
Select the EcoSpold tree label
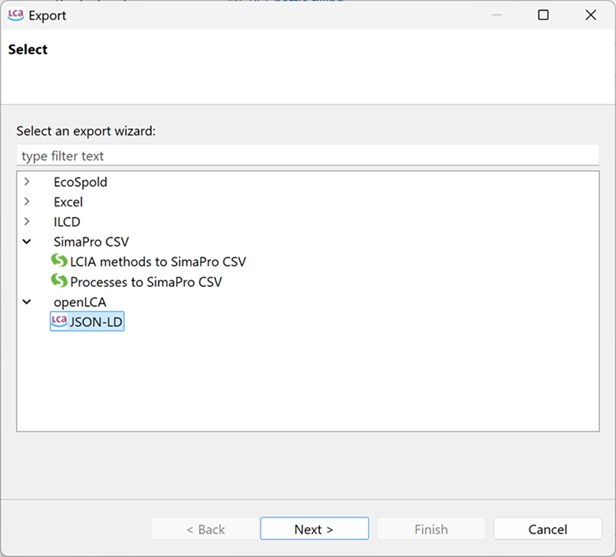pyautogui.click(x=81, y=182)
